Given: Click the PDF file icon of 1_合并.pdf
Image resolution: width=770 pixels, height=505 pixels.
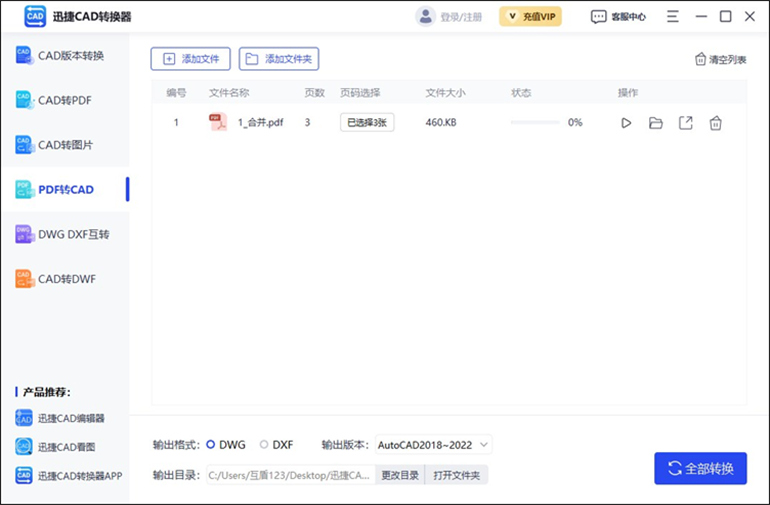Looking at the screenshot, I should pyautogui.click(x=218, y=122).
